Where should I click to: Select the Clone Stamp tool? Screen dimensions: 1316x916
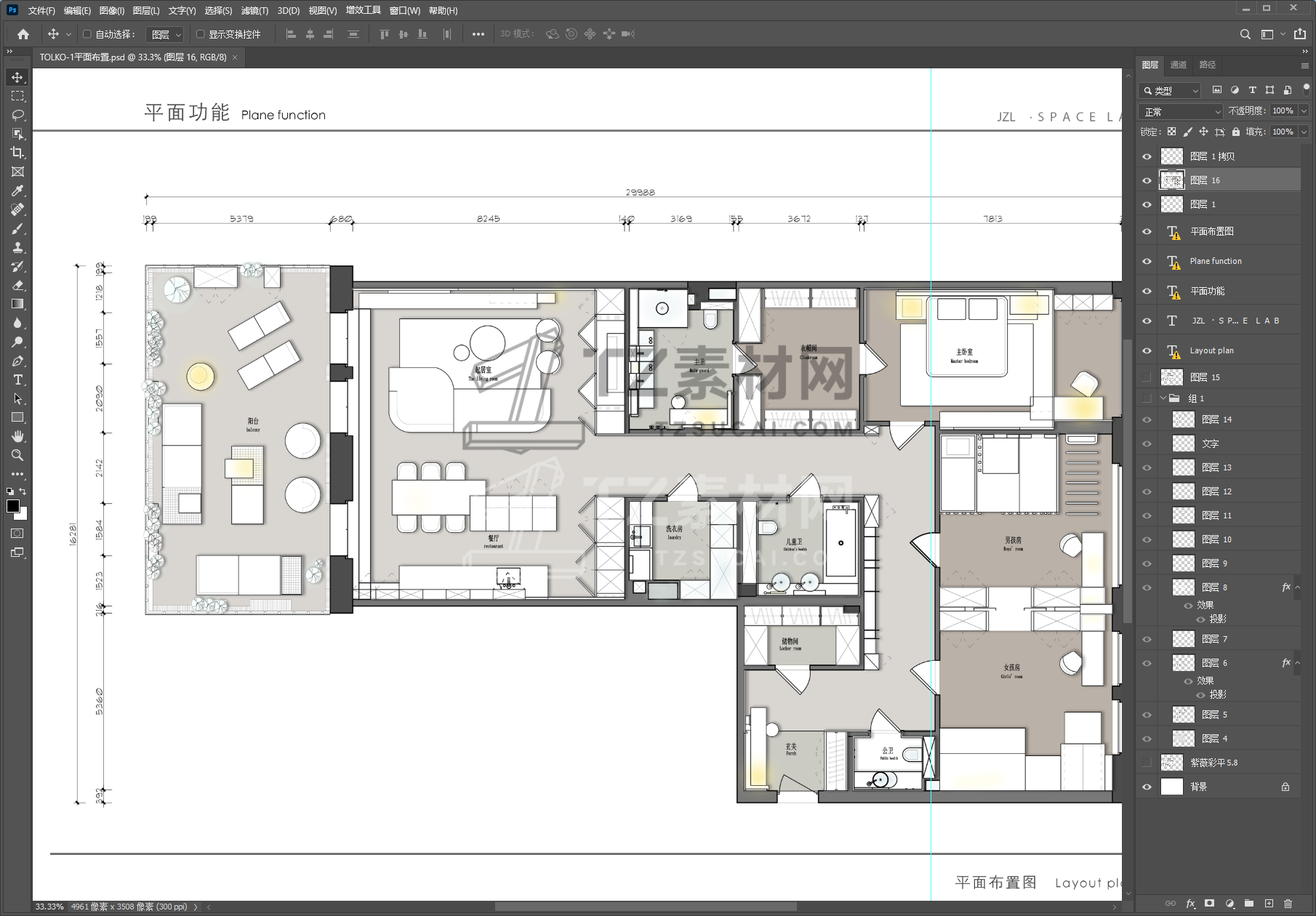click(17, 247)
